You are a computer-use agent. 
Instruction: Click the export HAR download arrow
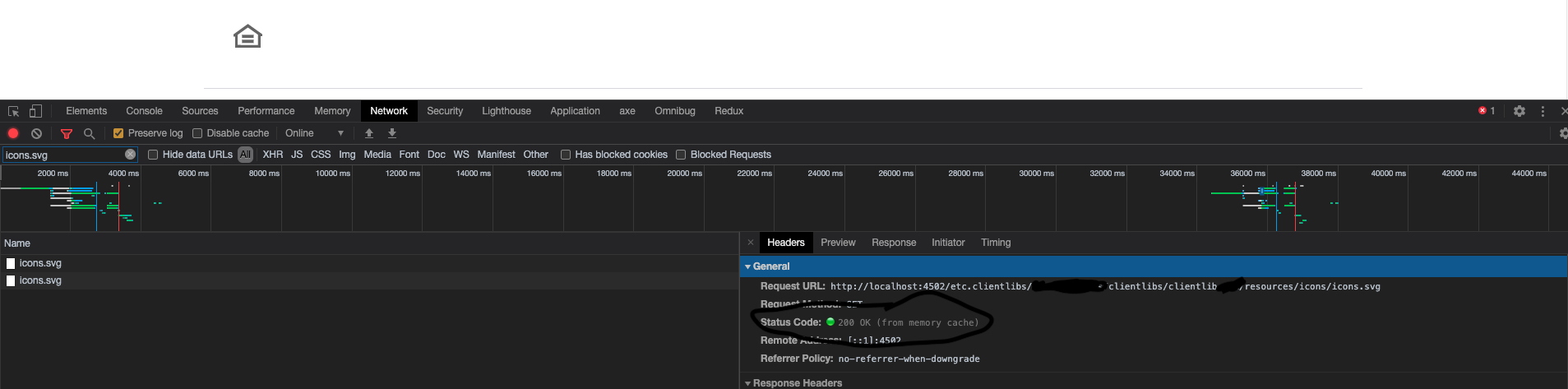392,133
